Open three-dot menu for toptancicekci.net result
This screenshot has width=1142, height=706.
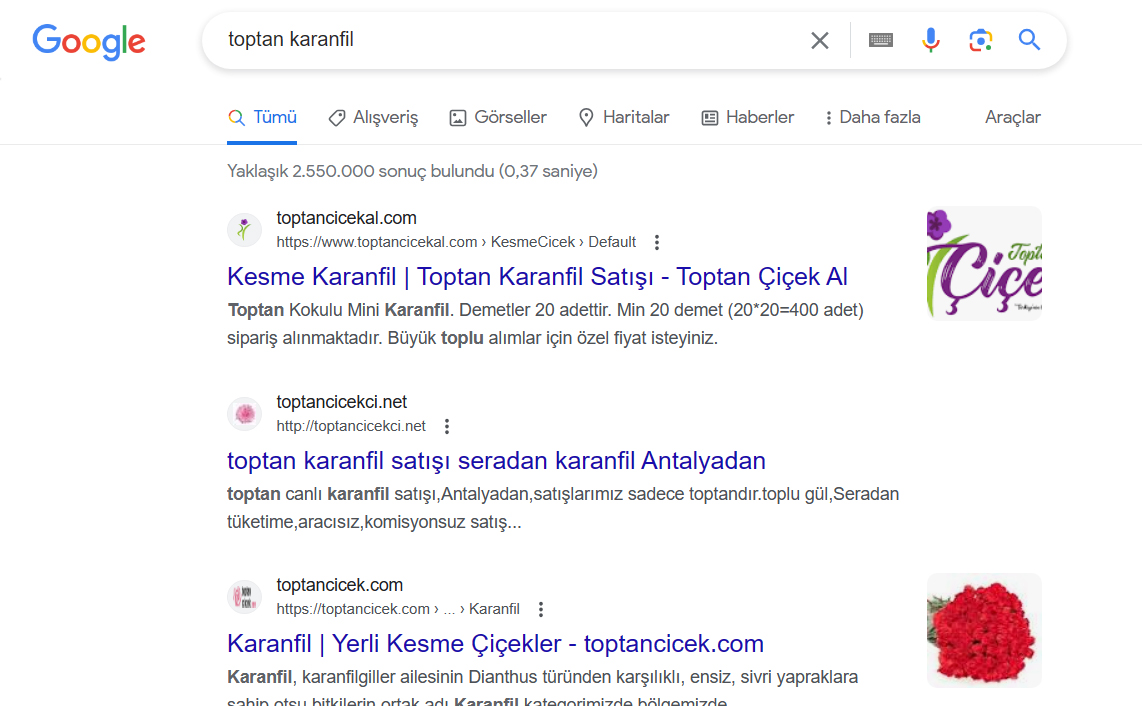[x=447, y=426]
